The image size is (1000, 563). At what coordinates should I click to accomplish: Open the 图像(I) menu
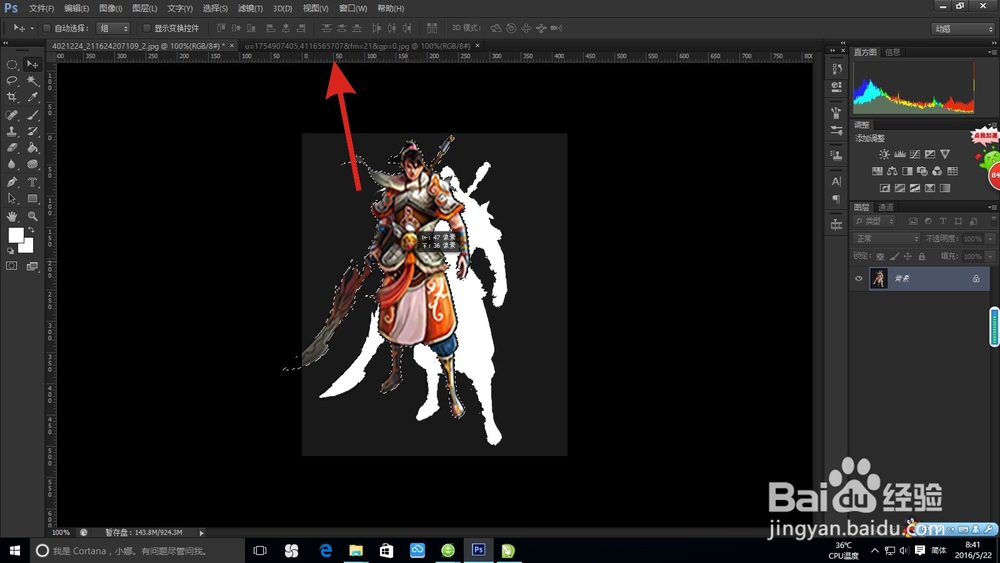pyautogui.click(x=110, y=8)
